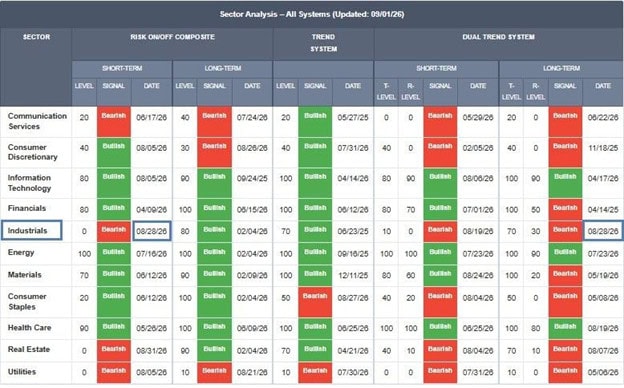This screenshot has width=624, height=388.
Task: Select the Utilities sector name
Action: 22,372
